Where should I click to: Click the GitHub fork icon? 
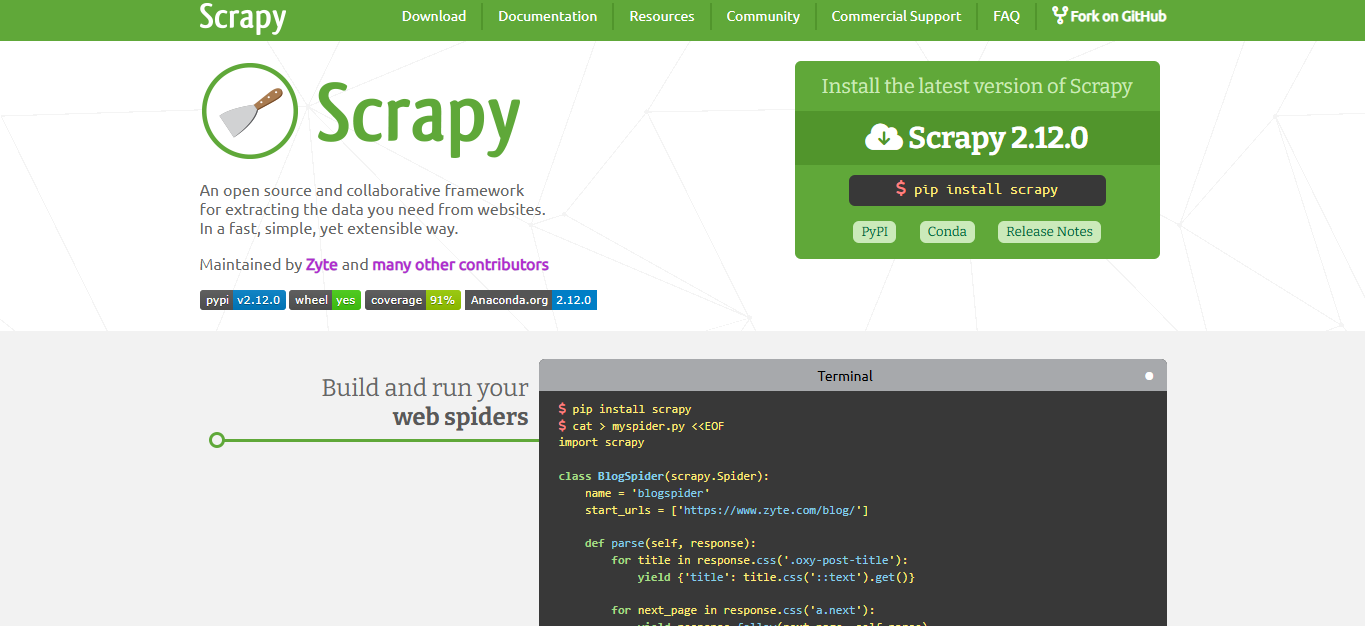[x=1060, y=15]
